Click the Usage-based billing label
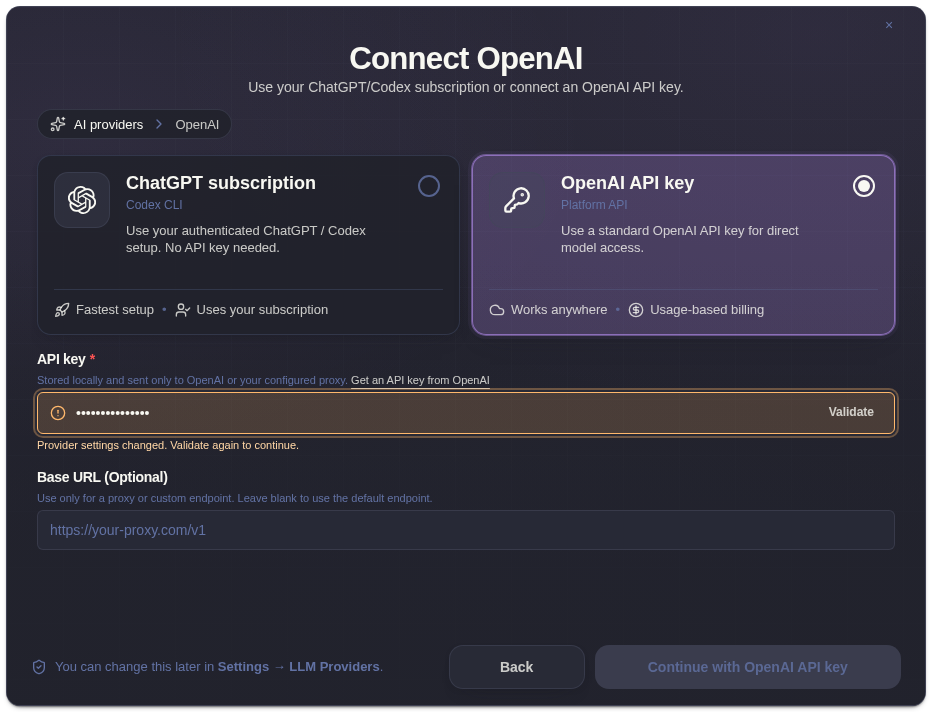Image resolution: width=932 pixels, height=712 pixels. [x=707, y=310]
